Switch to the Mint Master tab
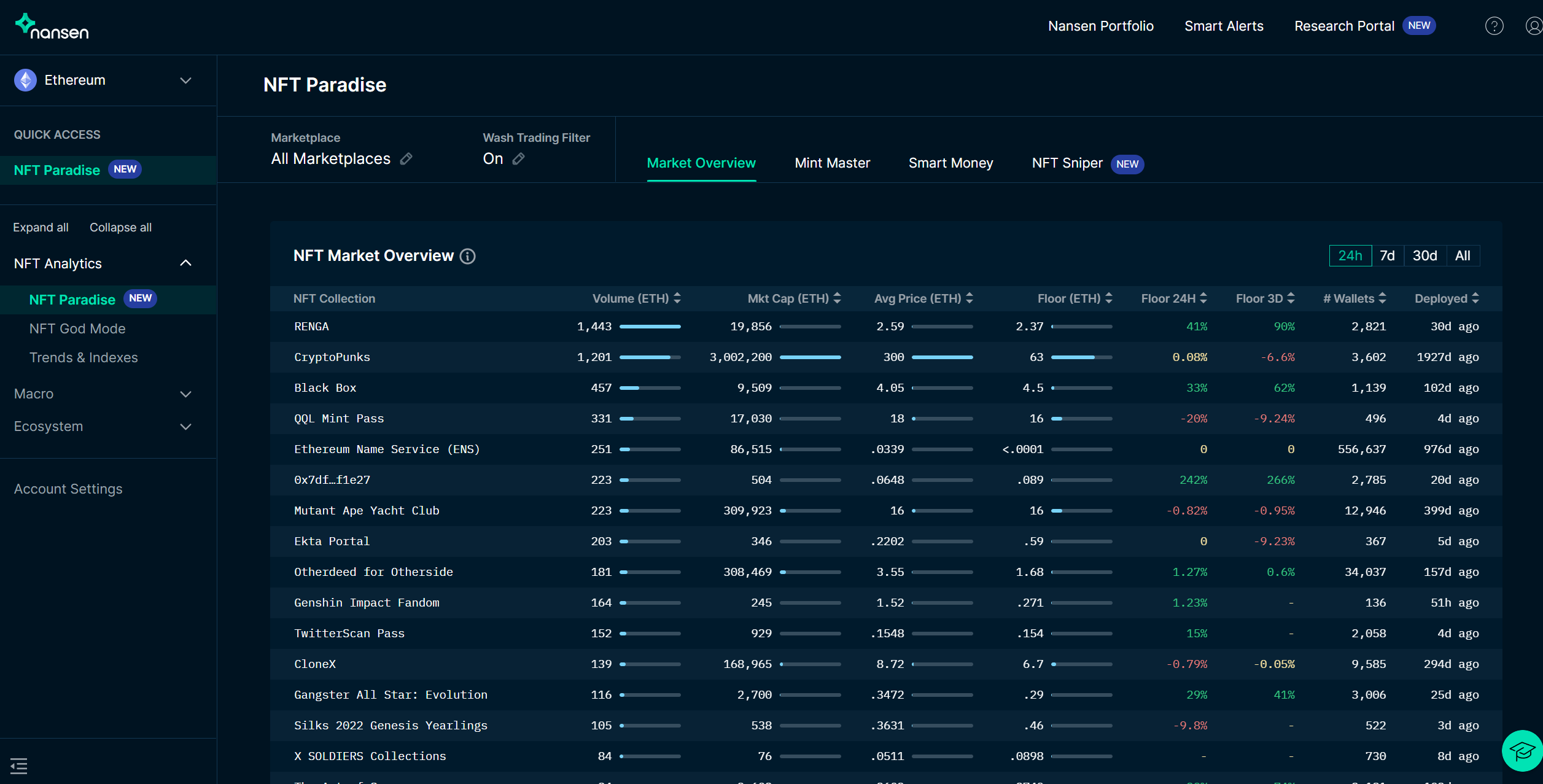The width and height of the screenshot is (1543, 784). 833,163
